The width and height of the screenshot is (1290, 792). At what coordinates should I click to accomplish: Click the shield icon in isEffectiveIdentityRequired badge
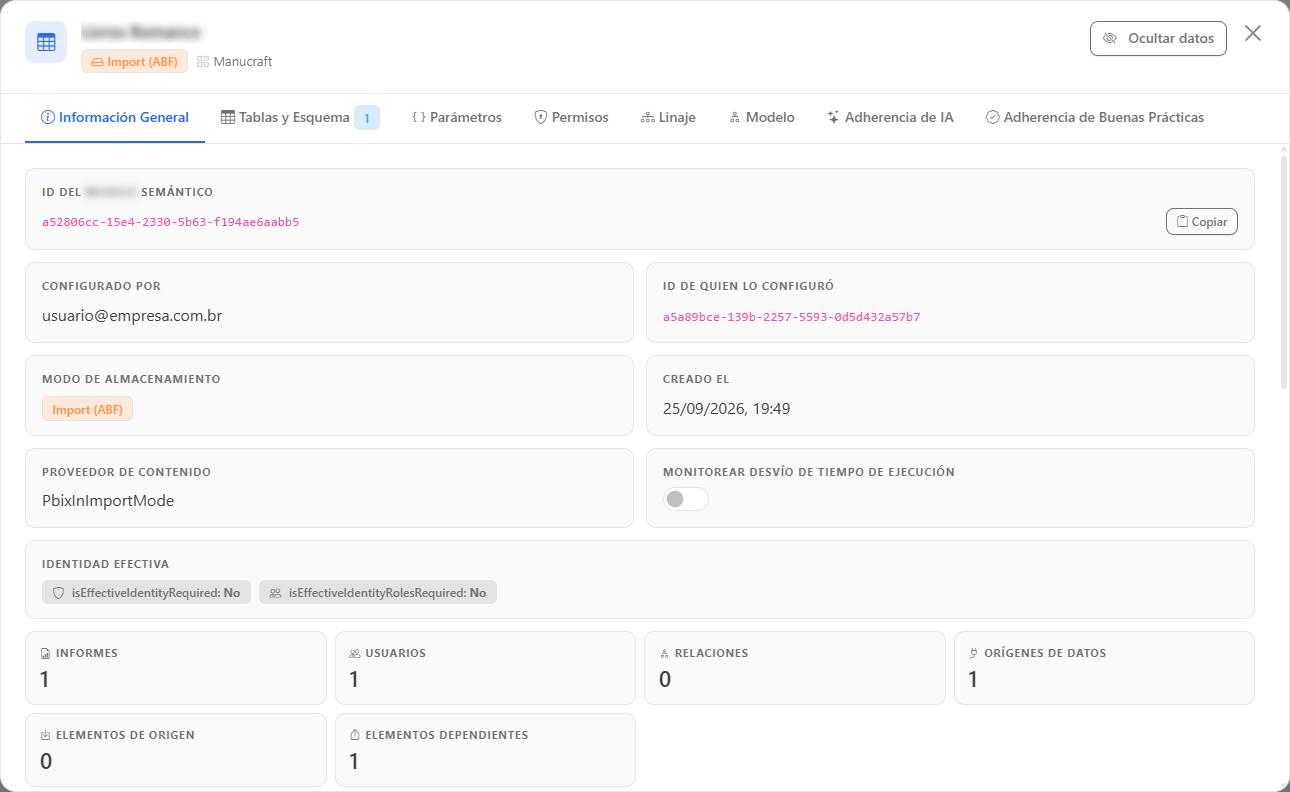pos(60,593)
